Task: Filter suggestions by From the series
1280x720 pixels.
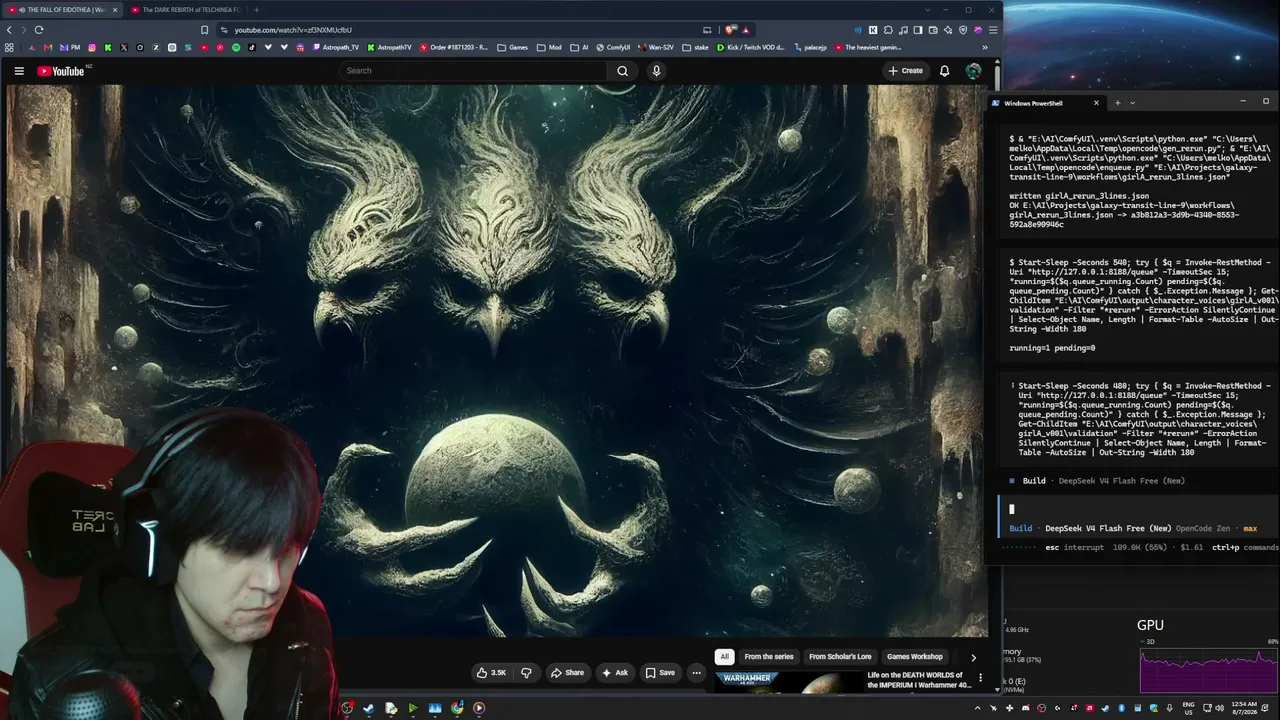Action: (769, 657)
